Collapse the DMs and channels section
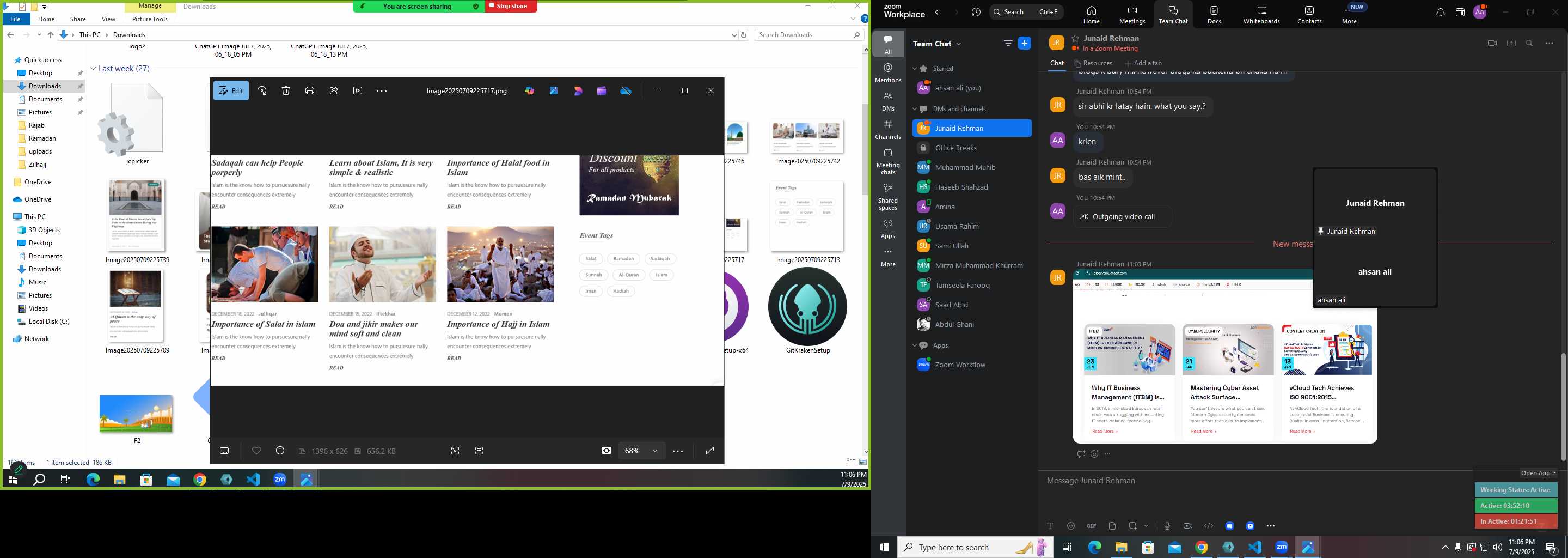1568x558 pixels. tap(915, 109)
